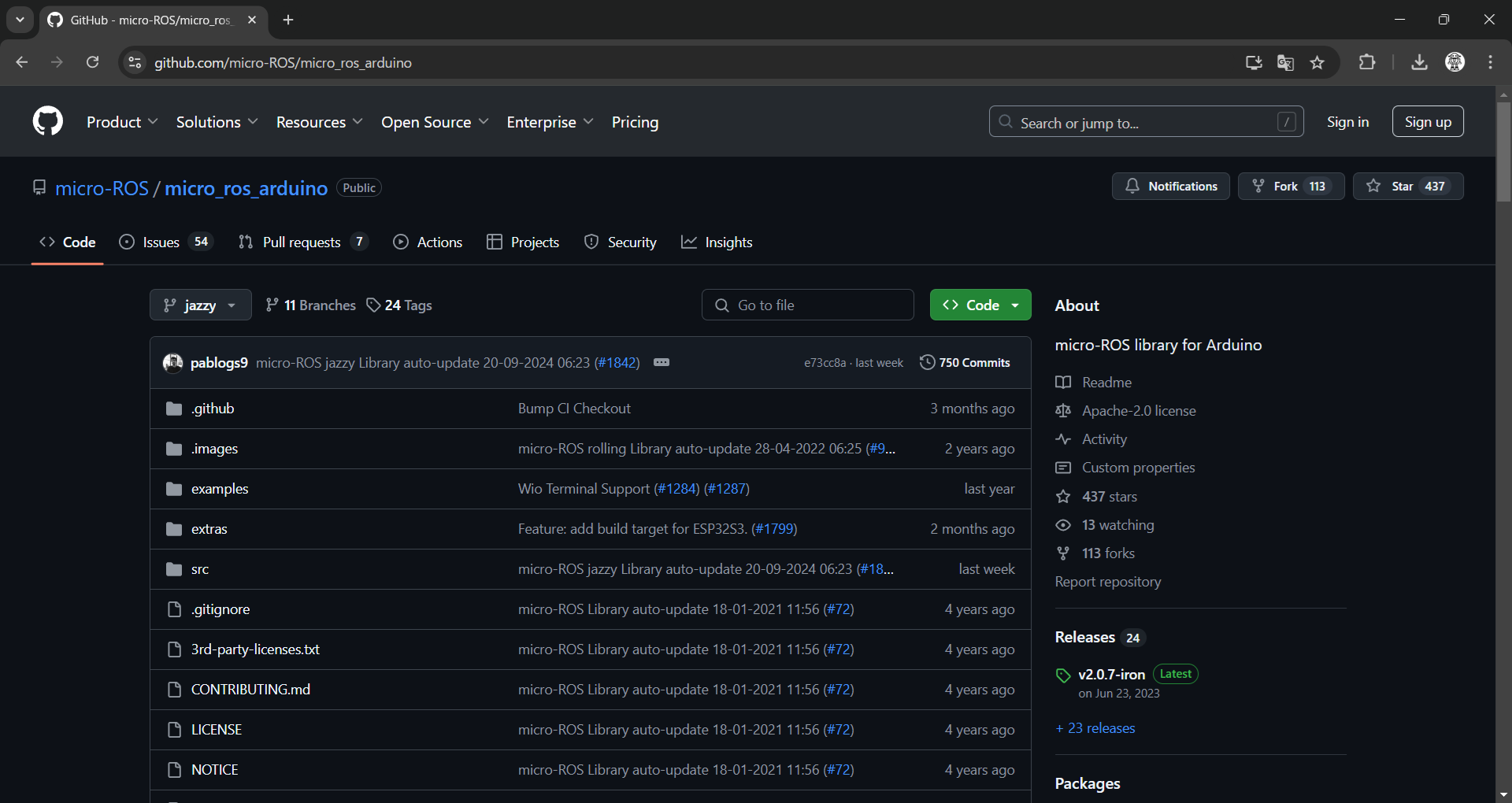Focus the Go to file field
The image size is (1512, 803).
[x=808, y=305]
